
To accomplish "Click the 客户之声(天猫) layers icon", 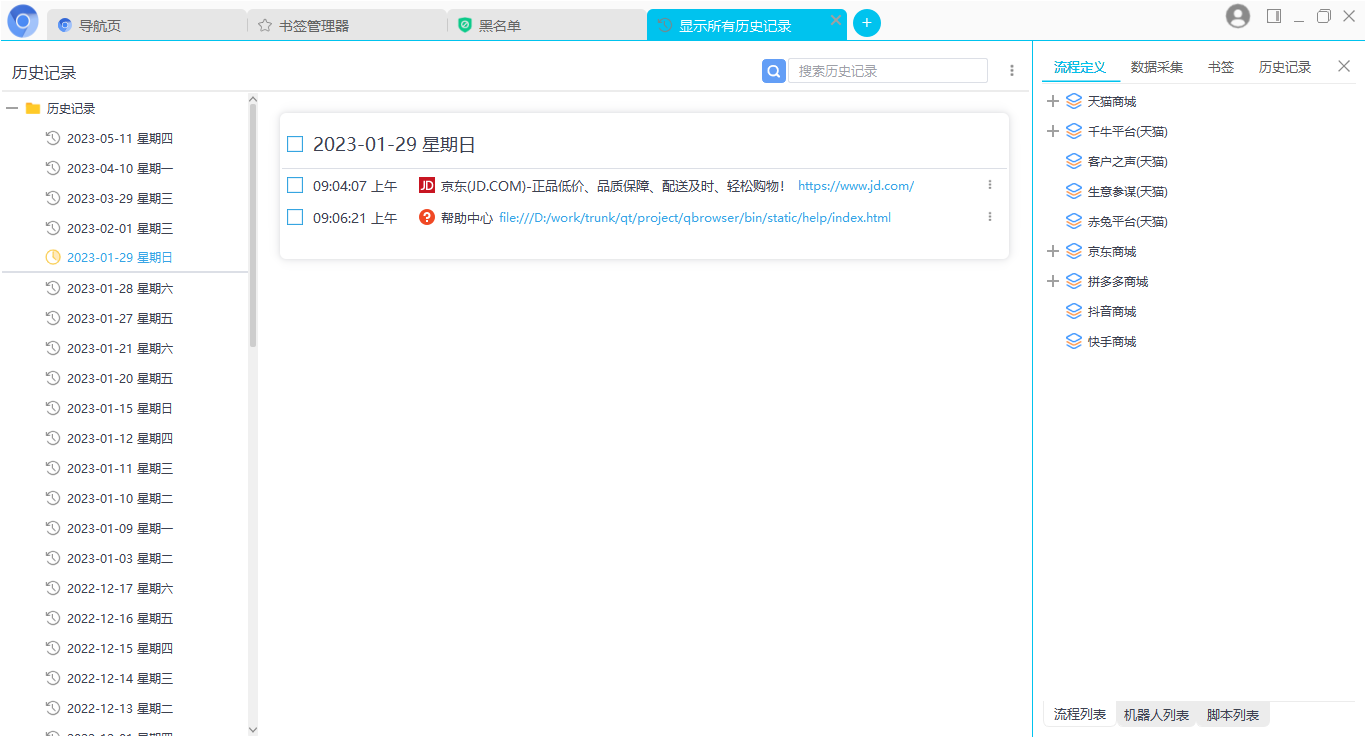I will click(x=1074, y=161).
